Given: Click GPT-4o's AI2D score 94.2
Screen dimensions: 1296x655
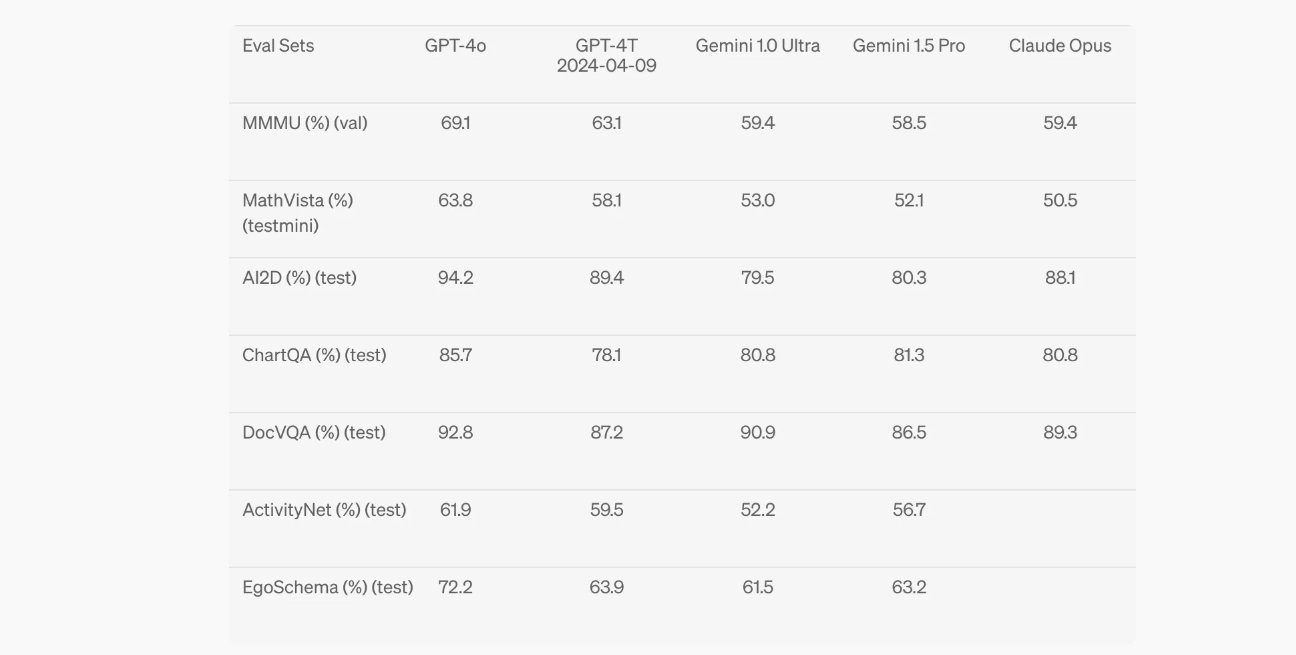Looking at the screenshot, I should pyautogui.click(x=455, y=278).
